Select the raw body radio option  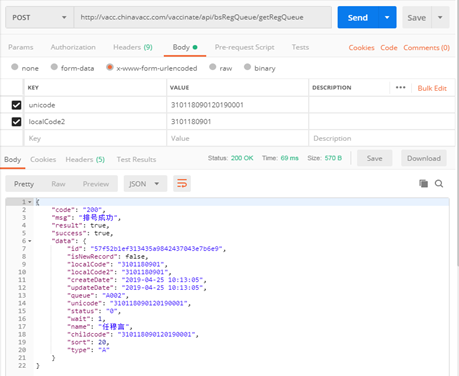point(213,67)
